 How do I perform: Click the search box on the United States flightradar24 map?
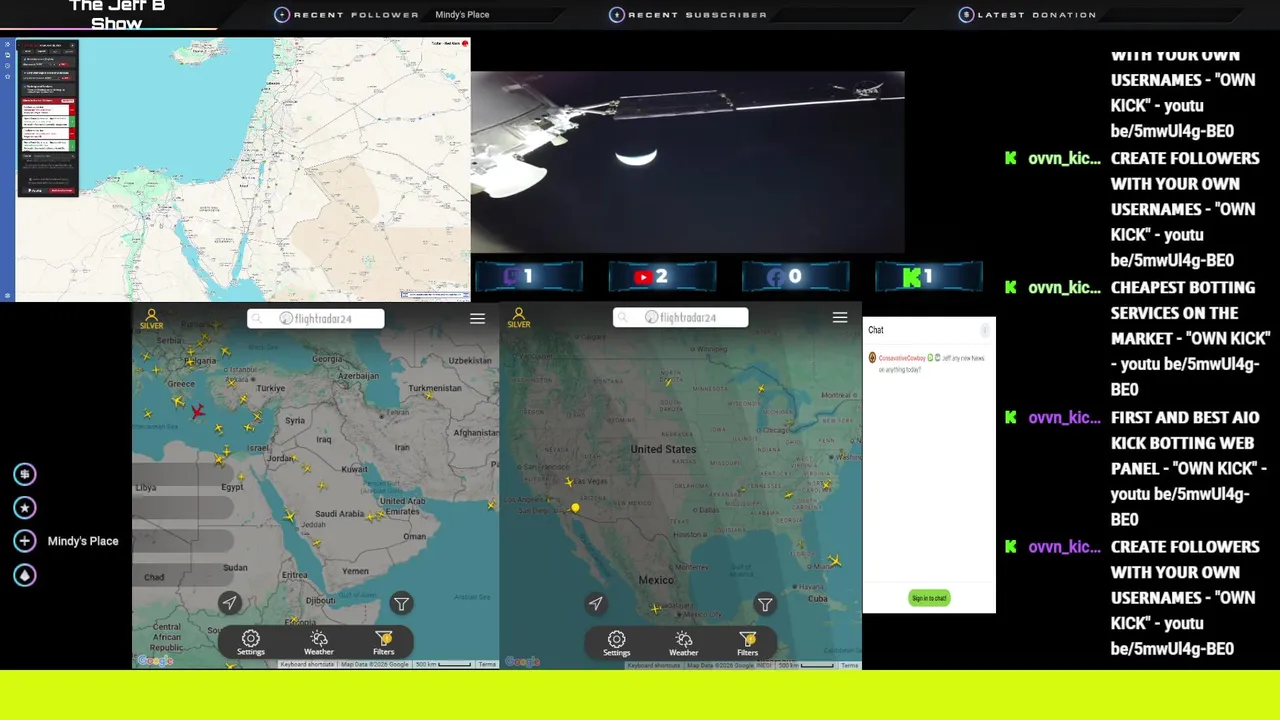680,317
